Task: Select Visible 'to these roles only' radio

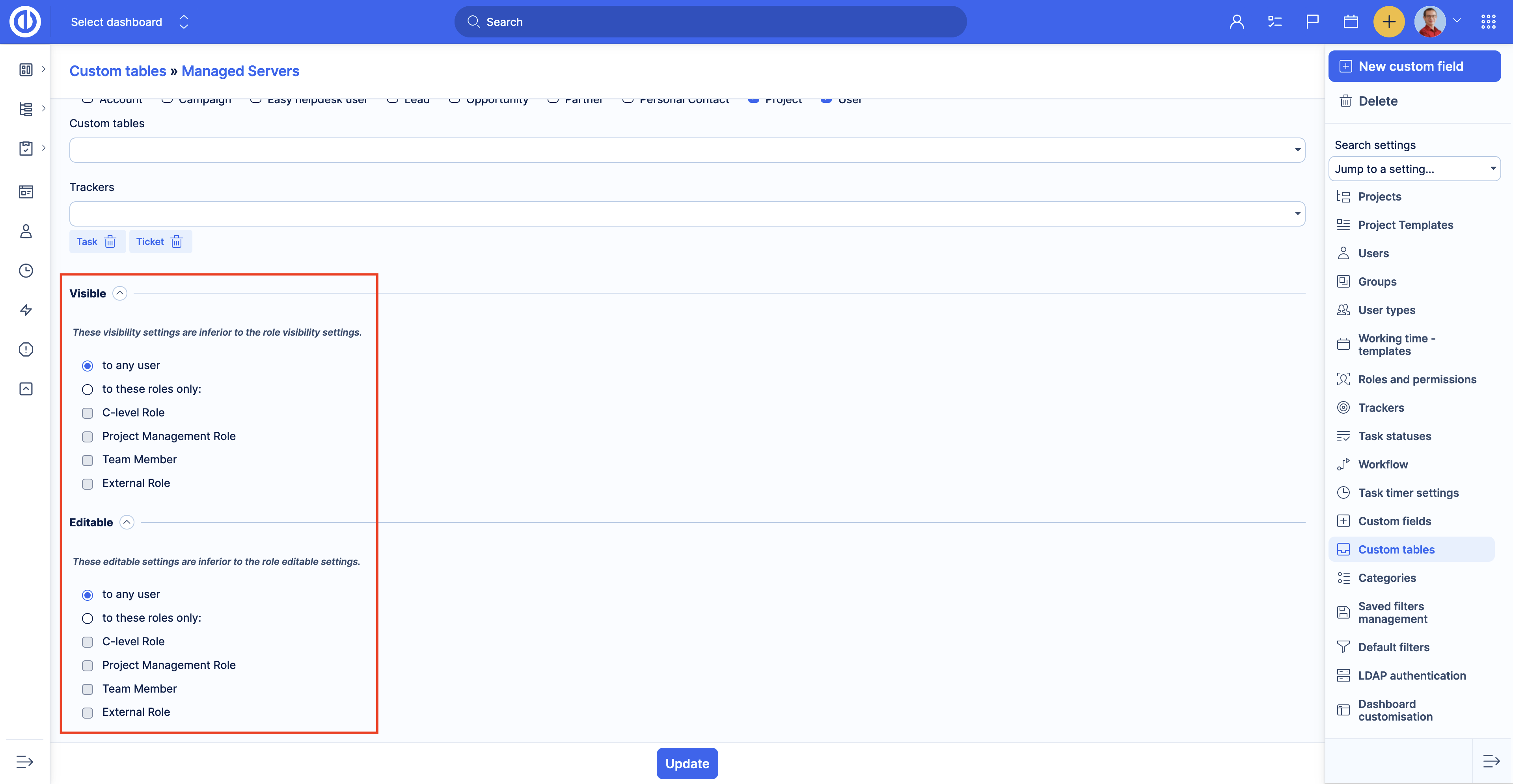Action: tap(88, 390)
